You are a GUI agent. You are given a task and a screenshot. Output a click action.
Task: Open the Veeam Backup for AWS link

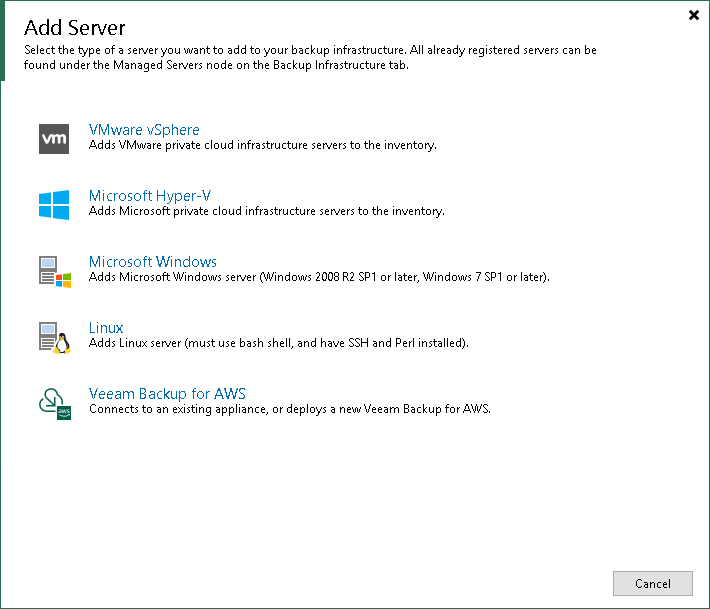167,393
